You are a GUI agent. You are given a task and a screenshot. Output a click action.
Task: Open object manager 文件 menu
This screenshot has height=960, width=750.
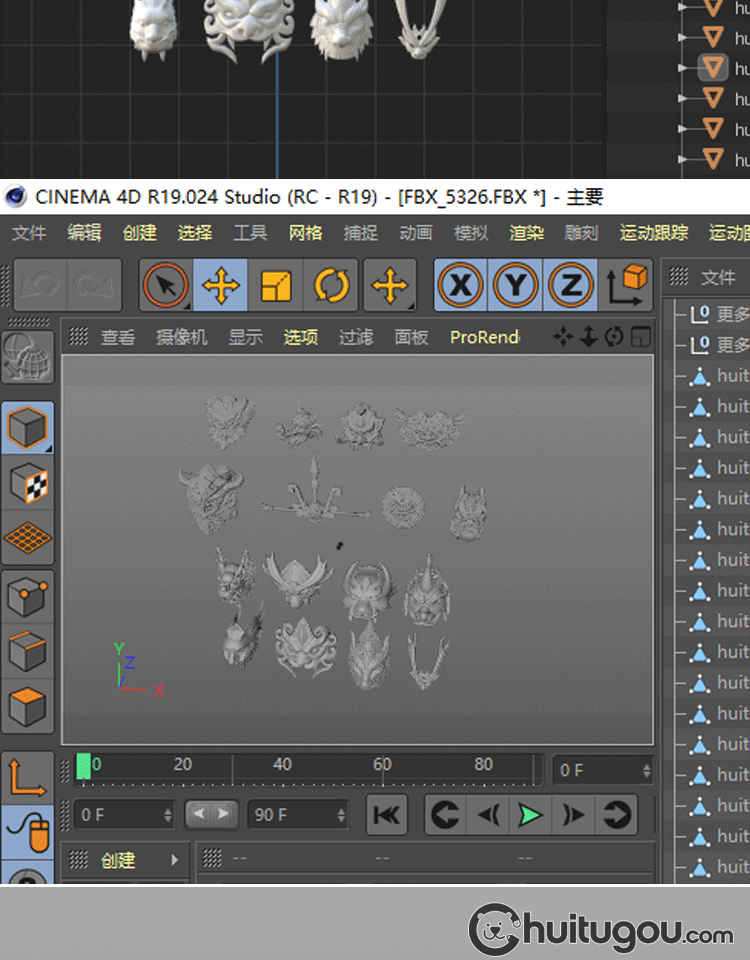tap(718, 277)
